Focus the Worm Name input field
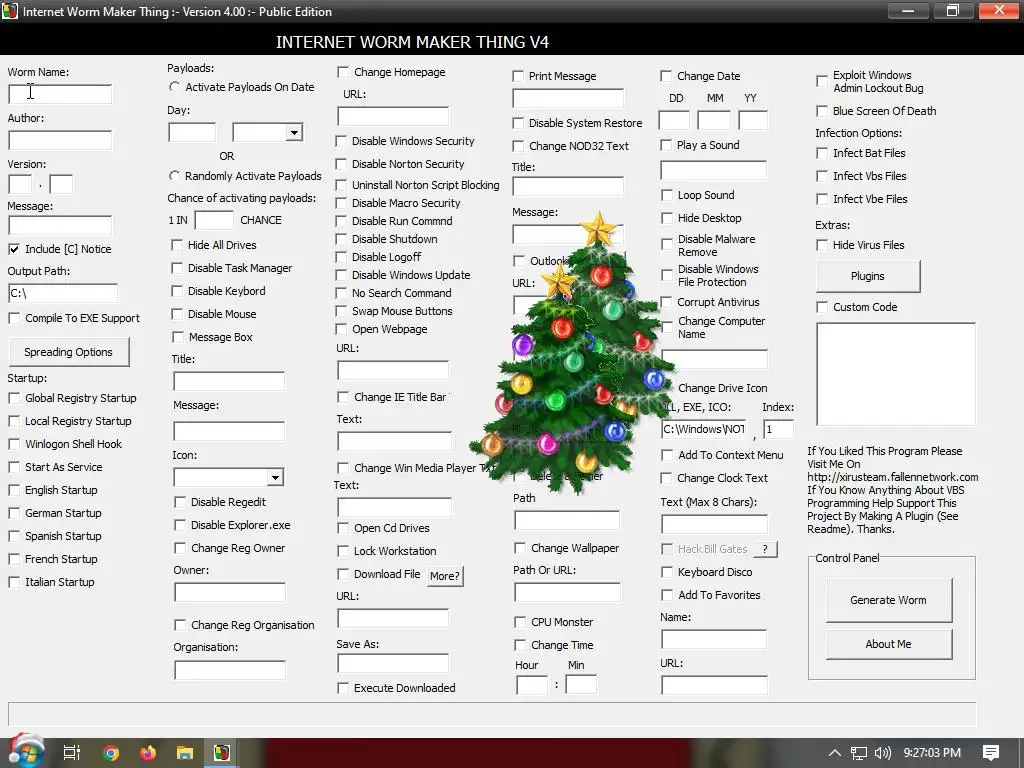The width and height of the screenshot is (1024, 768). click(60, 94)
